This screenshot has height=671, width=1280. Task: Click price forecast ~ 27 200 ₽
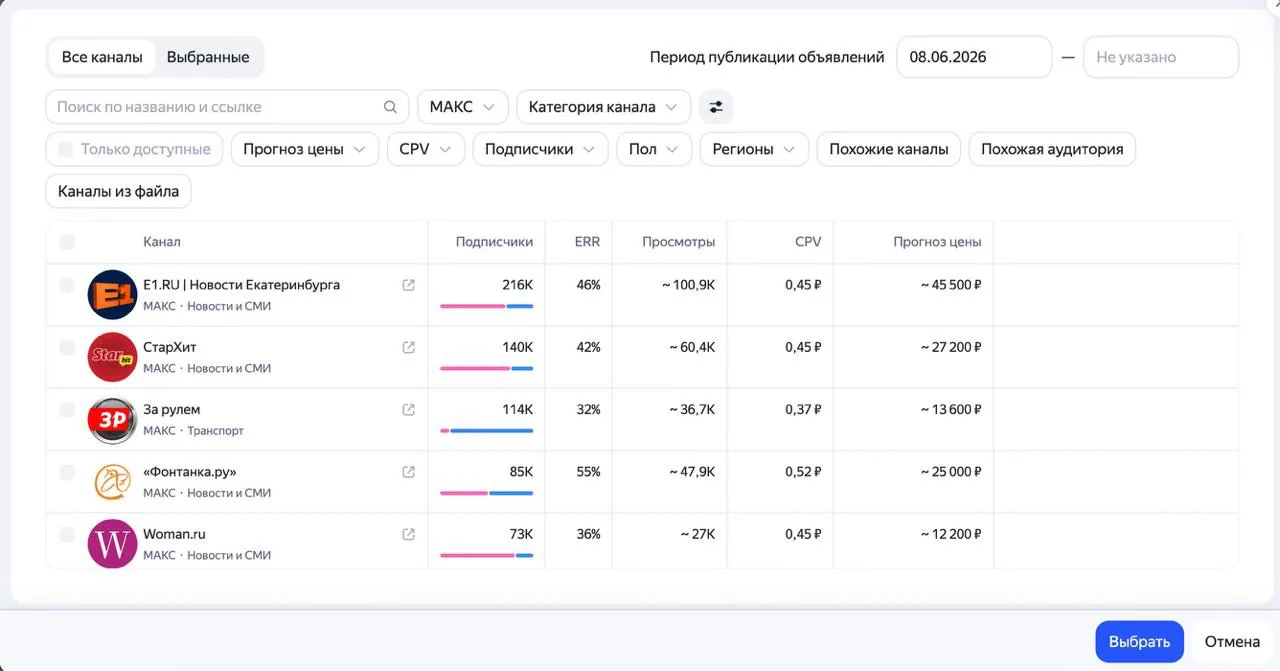coord(951,347)
